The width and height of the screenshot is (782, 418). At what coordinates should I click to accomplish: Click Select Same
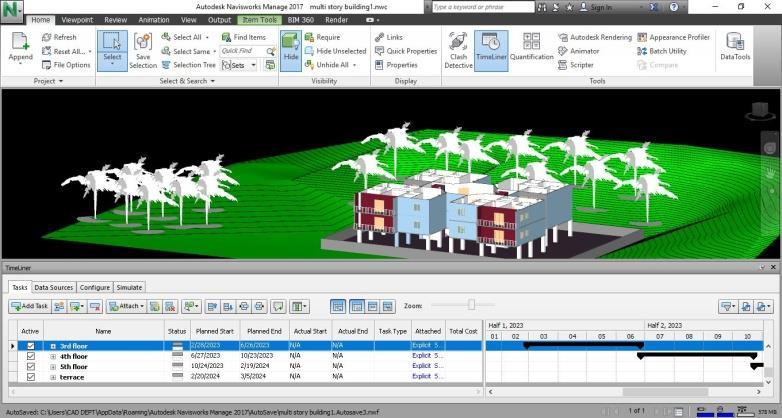[x=189, y=51]
